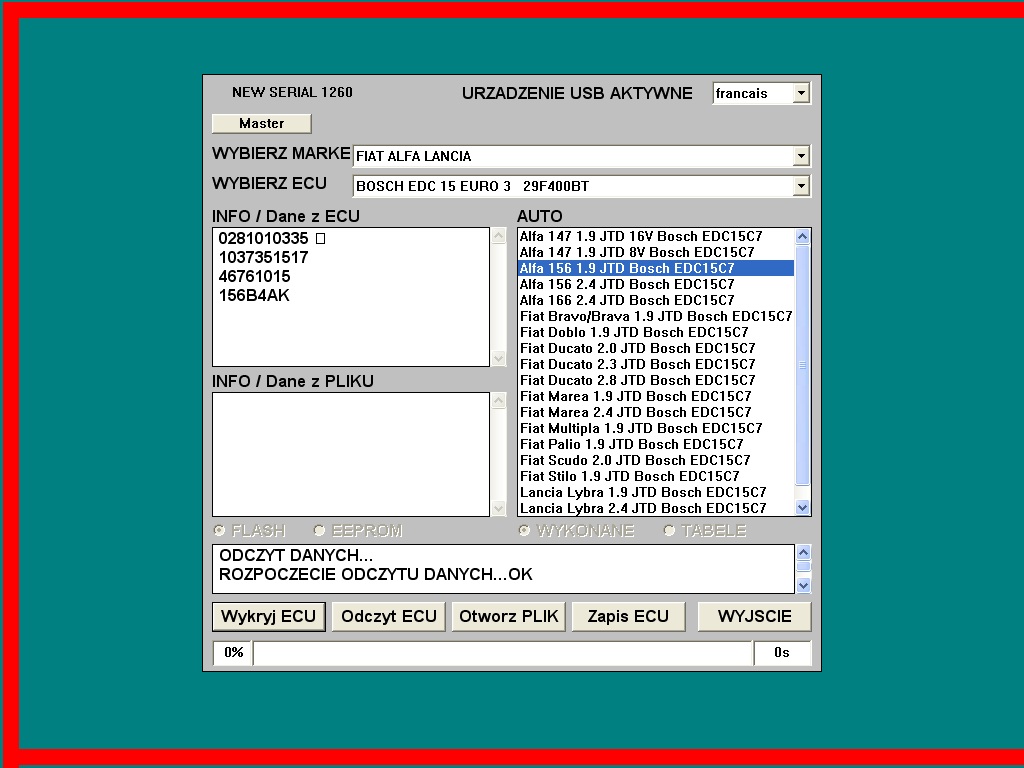Click WYJSCIE exit button
The width and height of the screenshot is (1024, 768).
pyautogui.click(x=754, y=616)
